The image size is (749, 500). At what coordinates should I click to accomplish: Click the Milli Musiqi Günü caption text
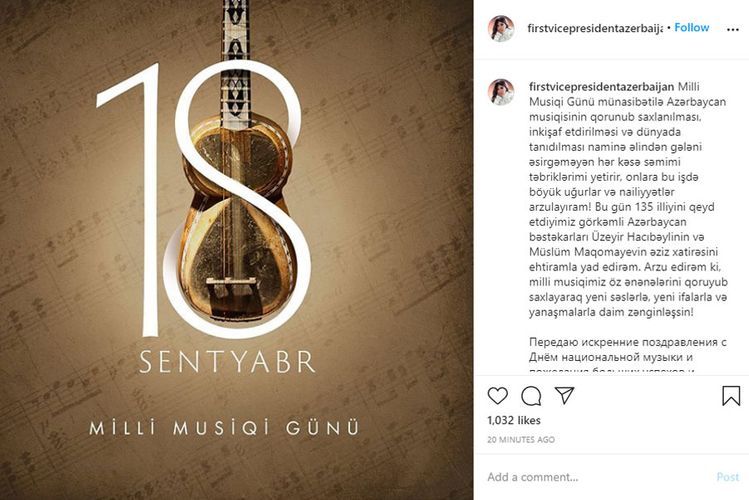pyautogui.click(x=224, y=427)
